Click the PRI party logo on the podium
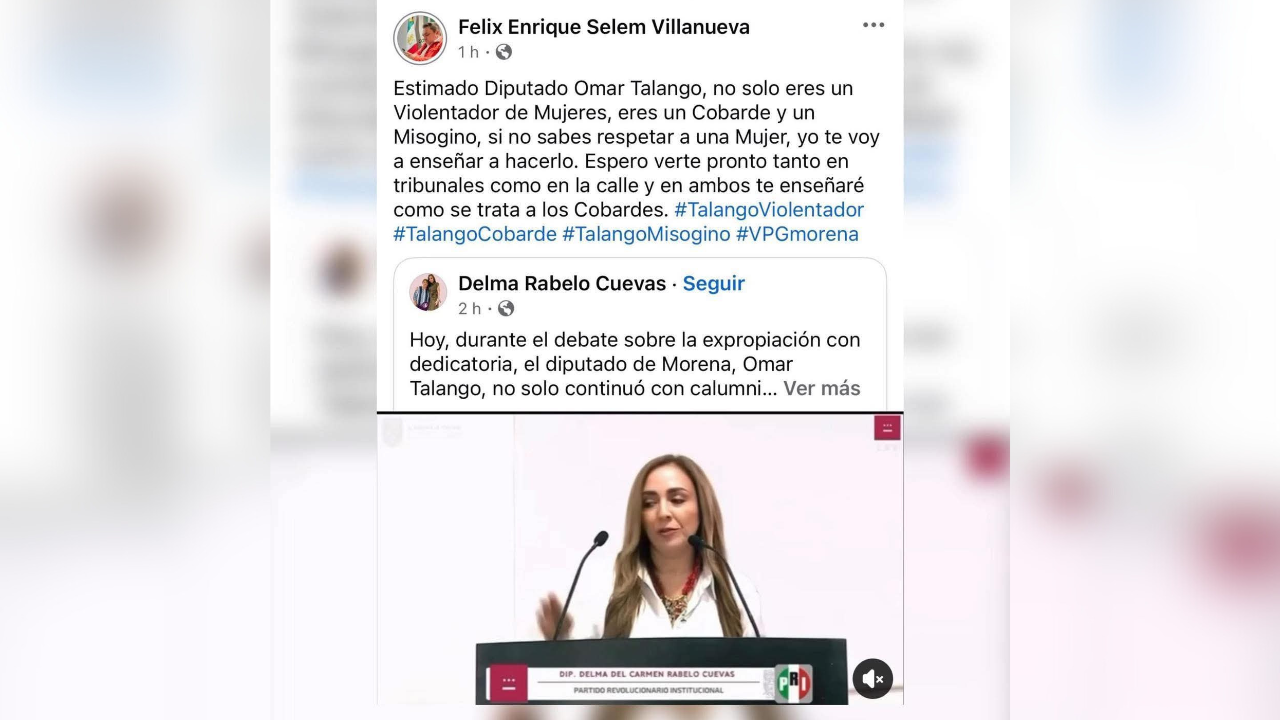The image size is (1280, 720). 794,683
